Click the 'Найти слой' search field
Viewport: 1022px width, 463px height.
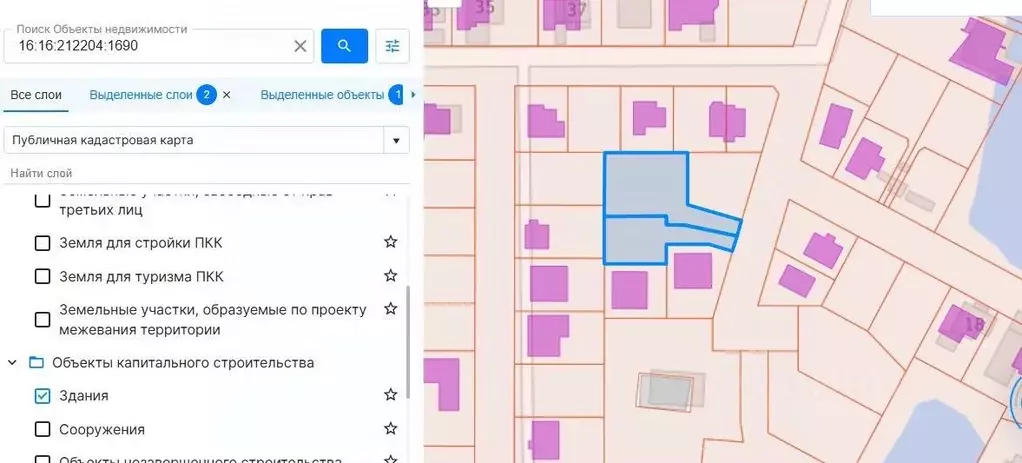pyautogui.click(x=200, y=173)
